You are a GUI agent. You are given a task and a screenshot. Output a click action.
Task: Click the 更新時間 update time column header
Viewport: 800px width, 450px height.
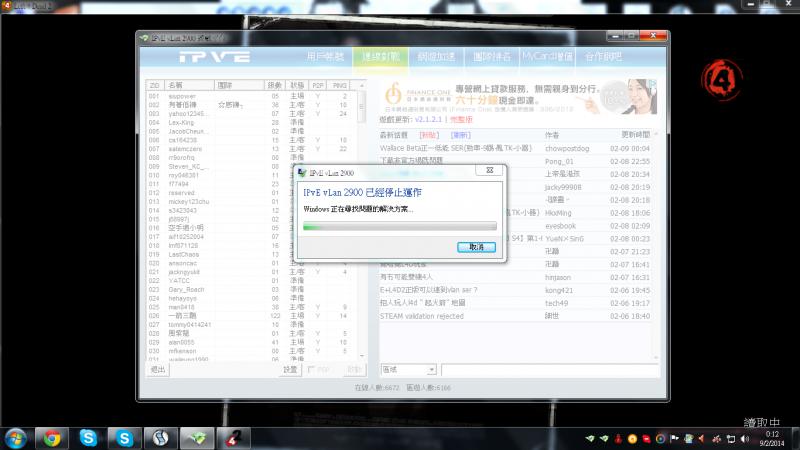pyautogui.click(x=636, y=135)
